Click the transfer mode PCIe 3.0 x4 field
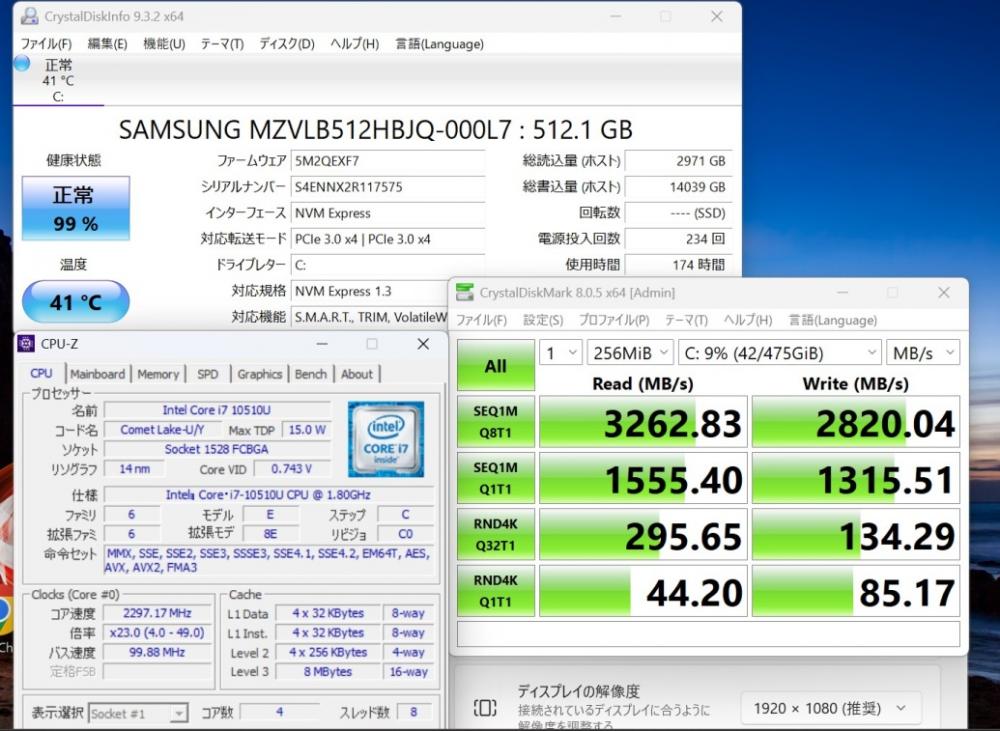 pos(388,239)
